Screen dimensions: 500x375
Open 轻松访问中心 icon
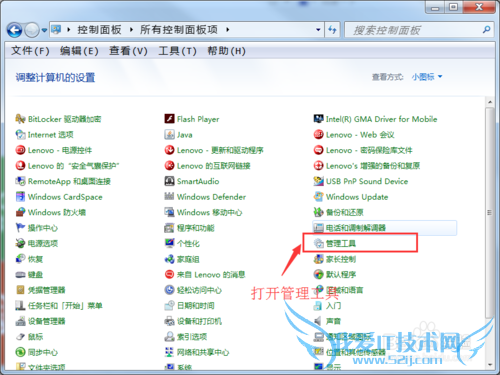(x=169, y=290)
